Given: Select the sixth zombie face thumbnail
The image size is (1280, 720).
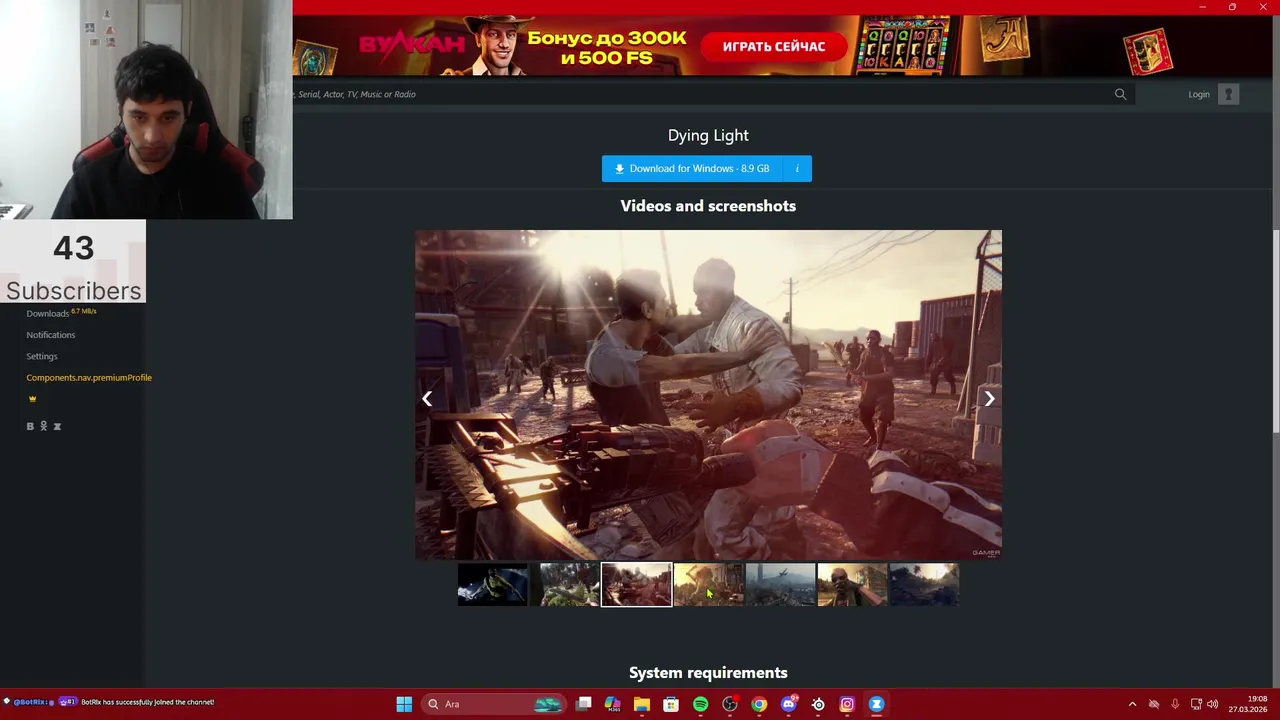Looking at the screenshot, I should click(x=852, y=585).
